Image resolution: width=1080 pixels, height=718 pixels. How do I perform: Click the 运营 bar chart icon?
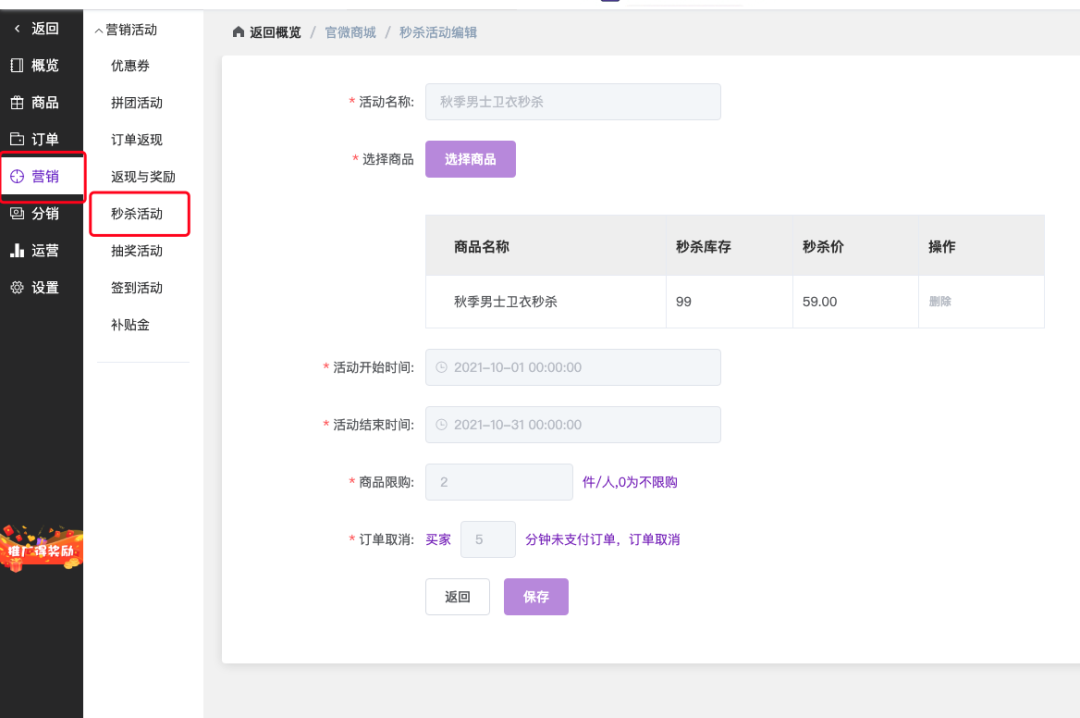(x=17, y=250)
